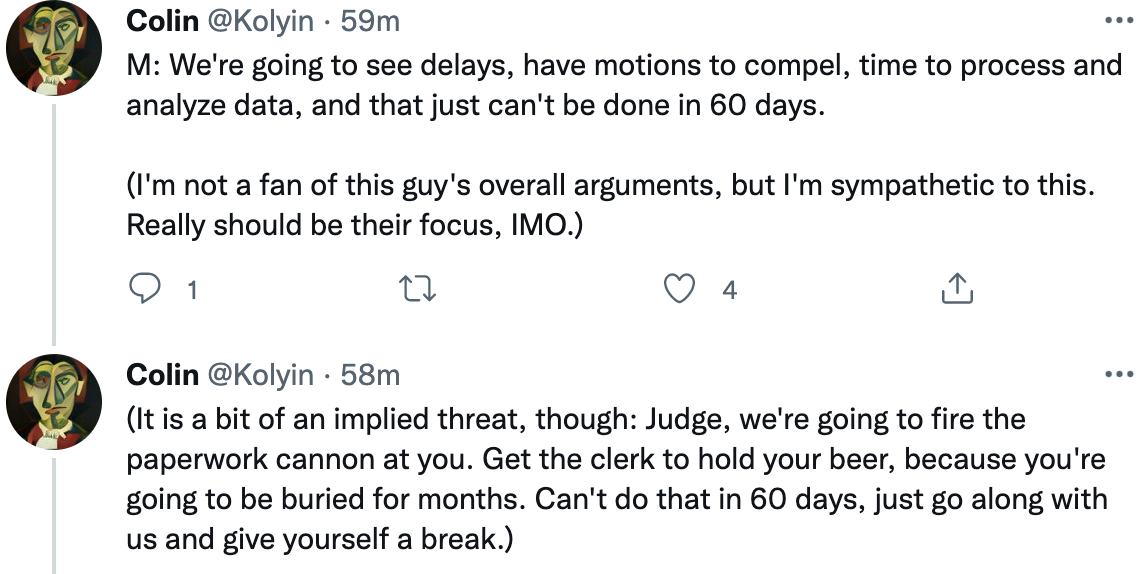The image size is (1144, 574).
Task: Click the thread line connecting the tweets
Action: coord(54,224)
